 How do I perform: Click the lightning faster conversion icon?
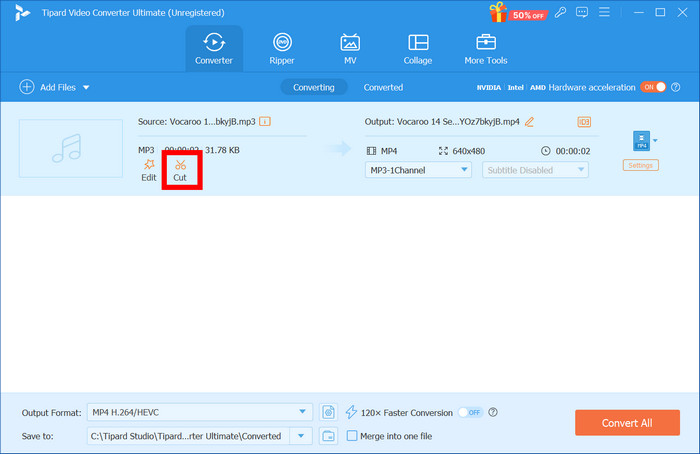click(351, 412)
